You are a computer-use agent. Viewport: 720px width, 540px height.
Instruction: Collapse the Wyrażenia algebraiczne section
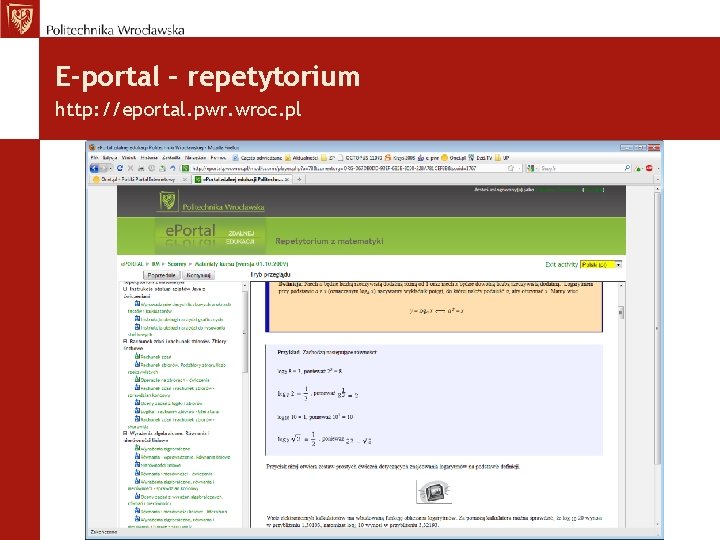click(x=125, y=433)
